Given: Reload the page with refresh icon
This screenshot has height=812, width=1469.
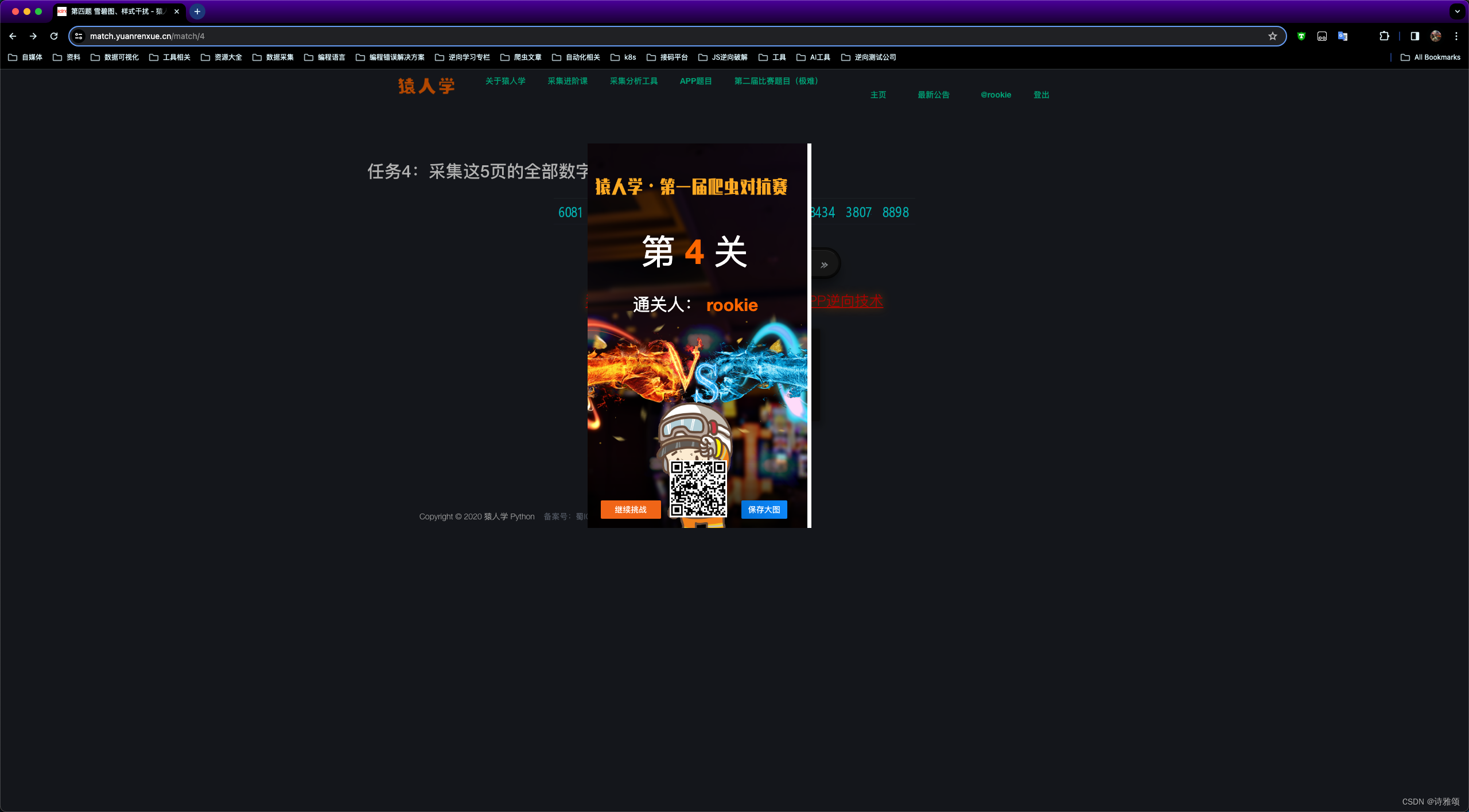Looking at the screenshot, I should pos(54,36).
